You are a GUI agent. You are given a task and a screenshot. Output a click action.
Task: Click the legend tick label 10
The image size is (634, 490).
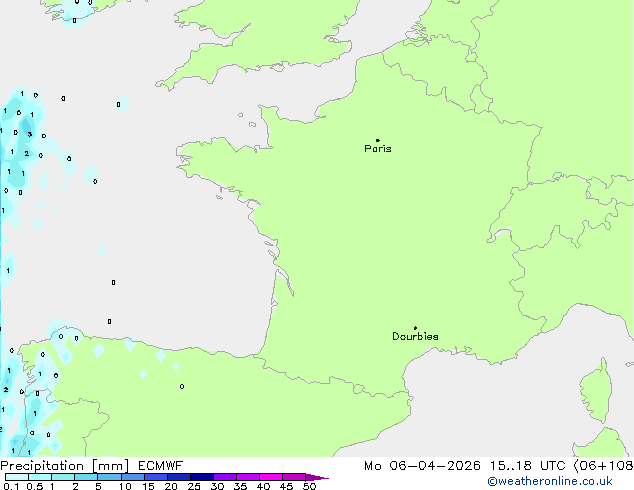124,486
